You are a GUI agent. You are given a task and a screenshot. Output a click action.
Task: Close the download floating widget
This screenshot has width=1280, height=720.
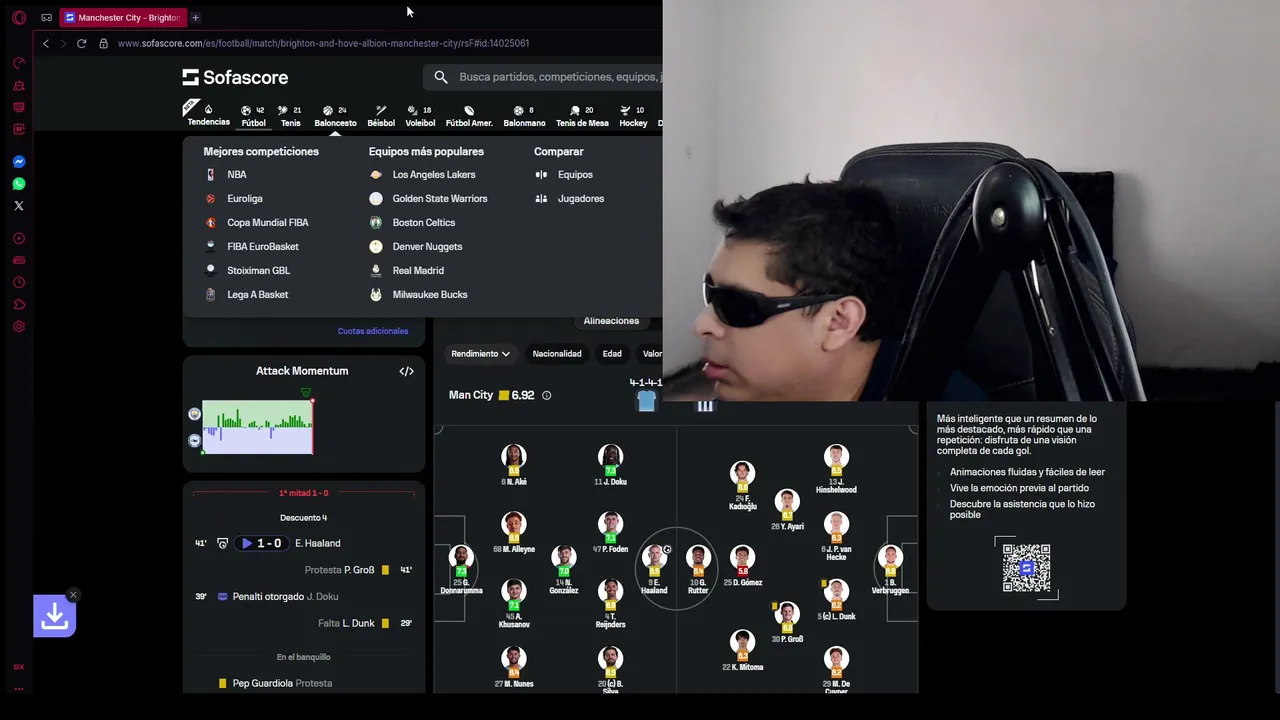coord(73,595)
